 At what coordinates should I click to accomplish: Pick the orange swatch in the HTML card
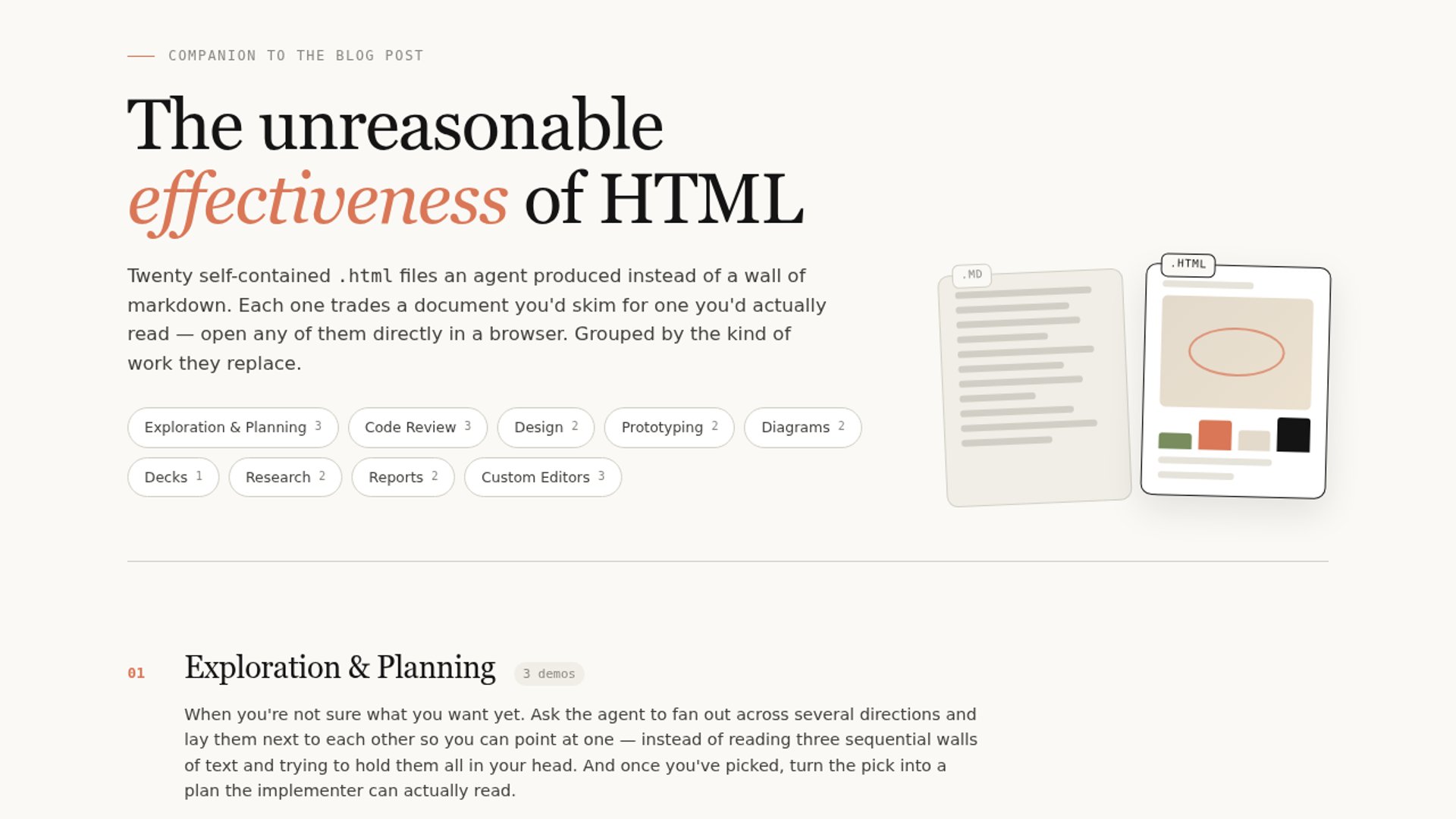1215,435
